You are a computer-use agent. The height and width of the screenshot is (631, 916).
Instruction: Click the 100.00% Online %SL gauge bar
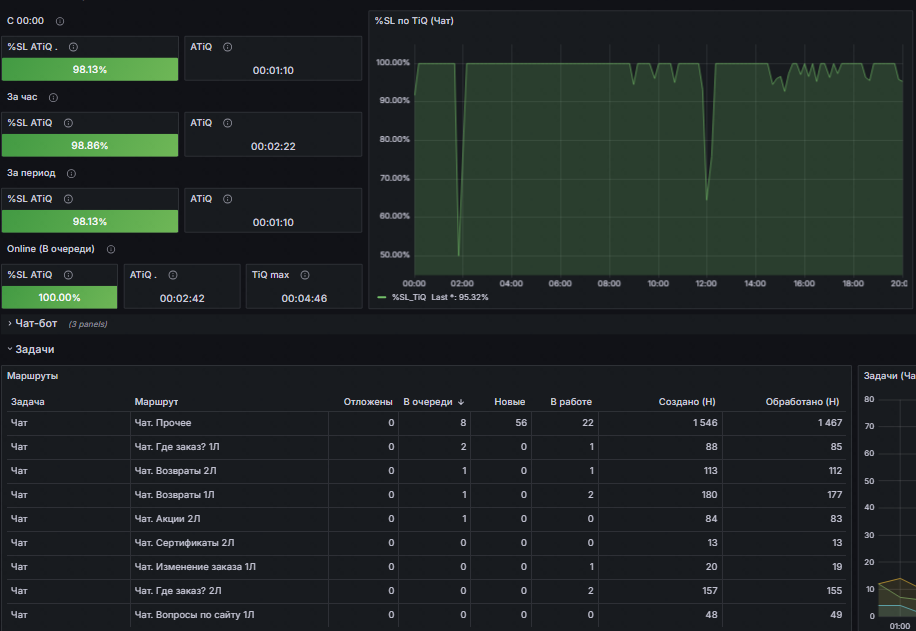pyautogui.click(x=60, y=297)
